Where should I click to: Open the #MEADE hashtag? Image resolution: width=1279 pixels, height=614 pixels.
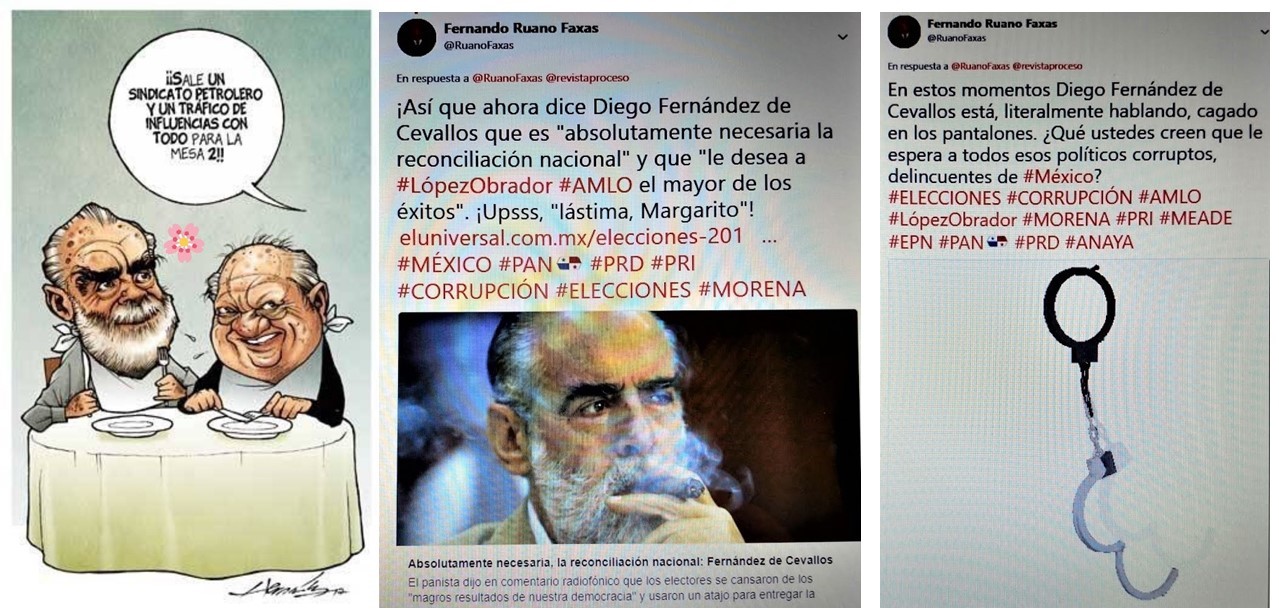[x=1196, y=219]
